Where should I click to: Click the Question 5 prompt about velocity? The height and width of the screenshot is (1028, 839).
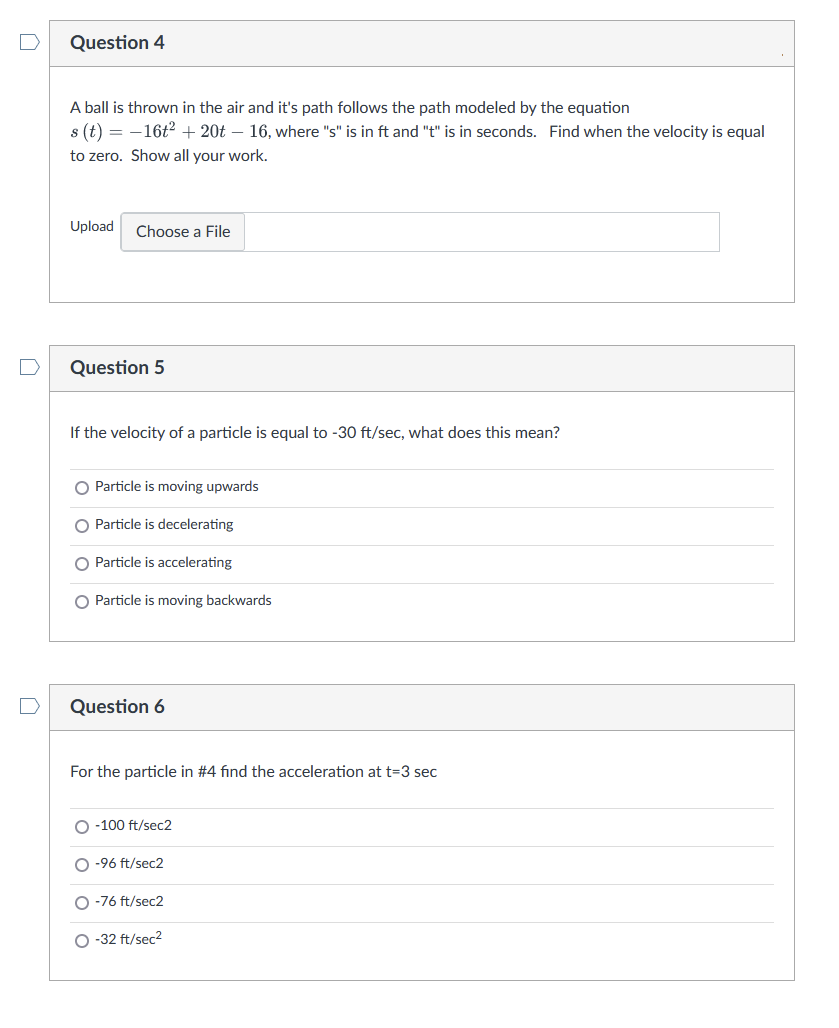[315, 432]
